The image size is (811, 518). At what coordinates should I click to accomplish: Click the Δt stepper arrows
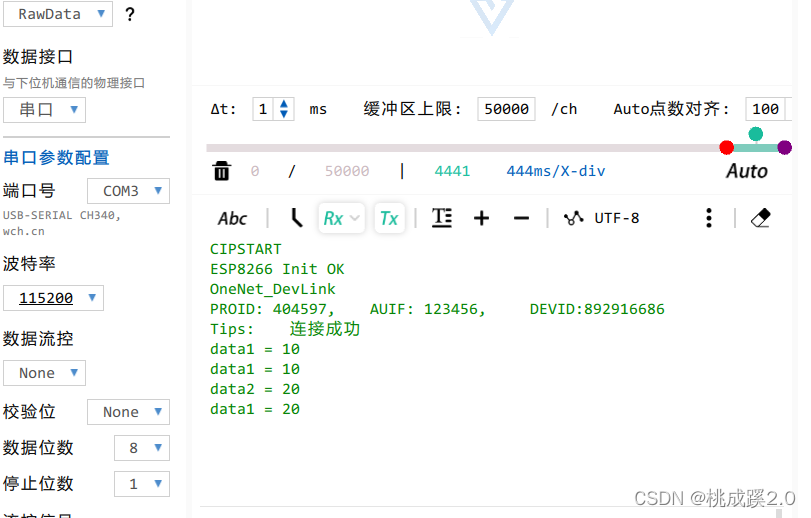pos(284,109)
